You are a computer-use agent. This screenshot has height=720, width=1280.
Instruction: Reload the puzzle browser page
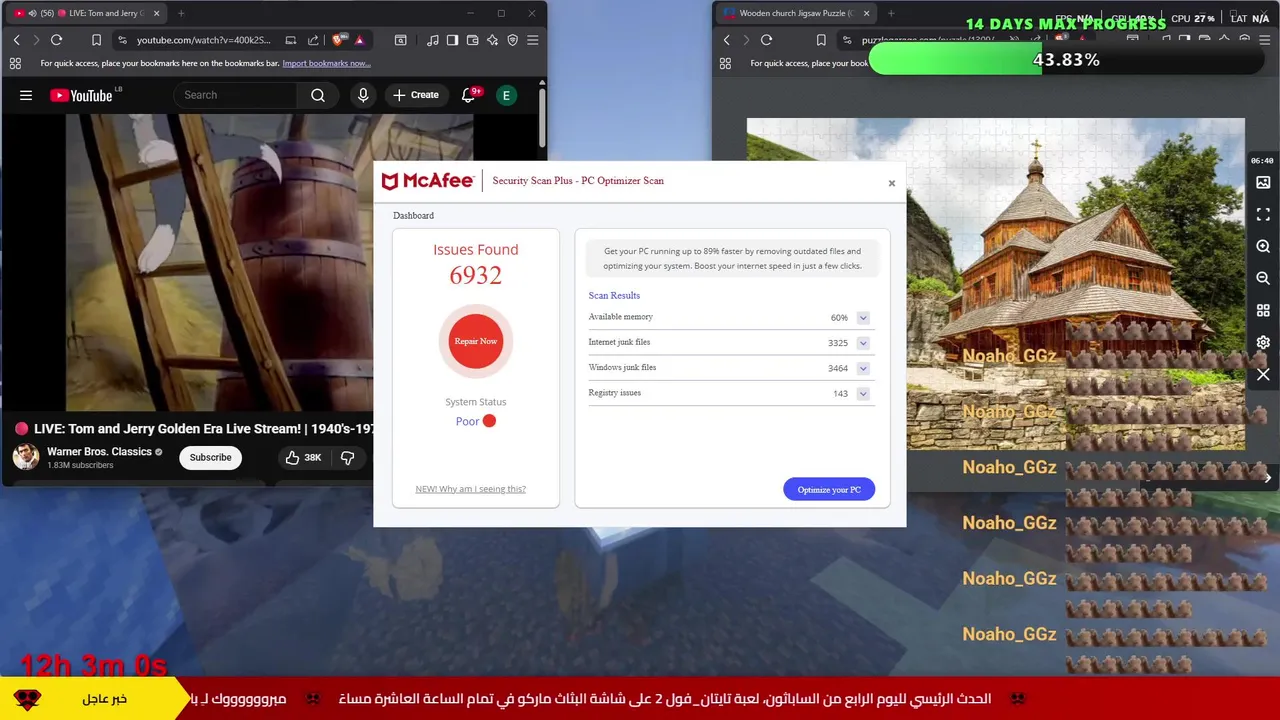click(x=766, y=40)
